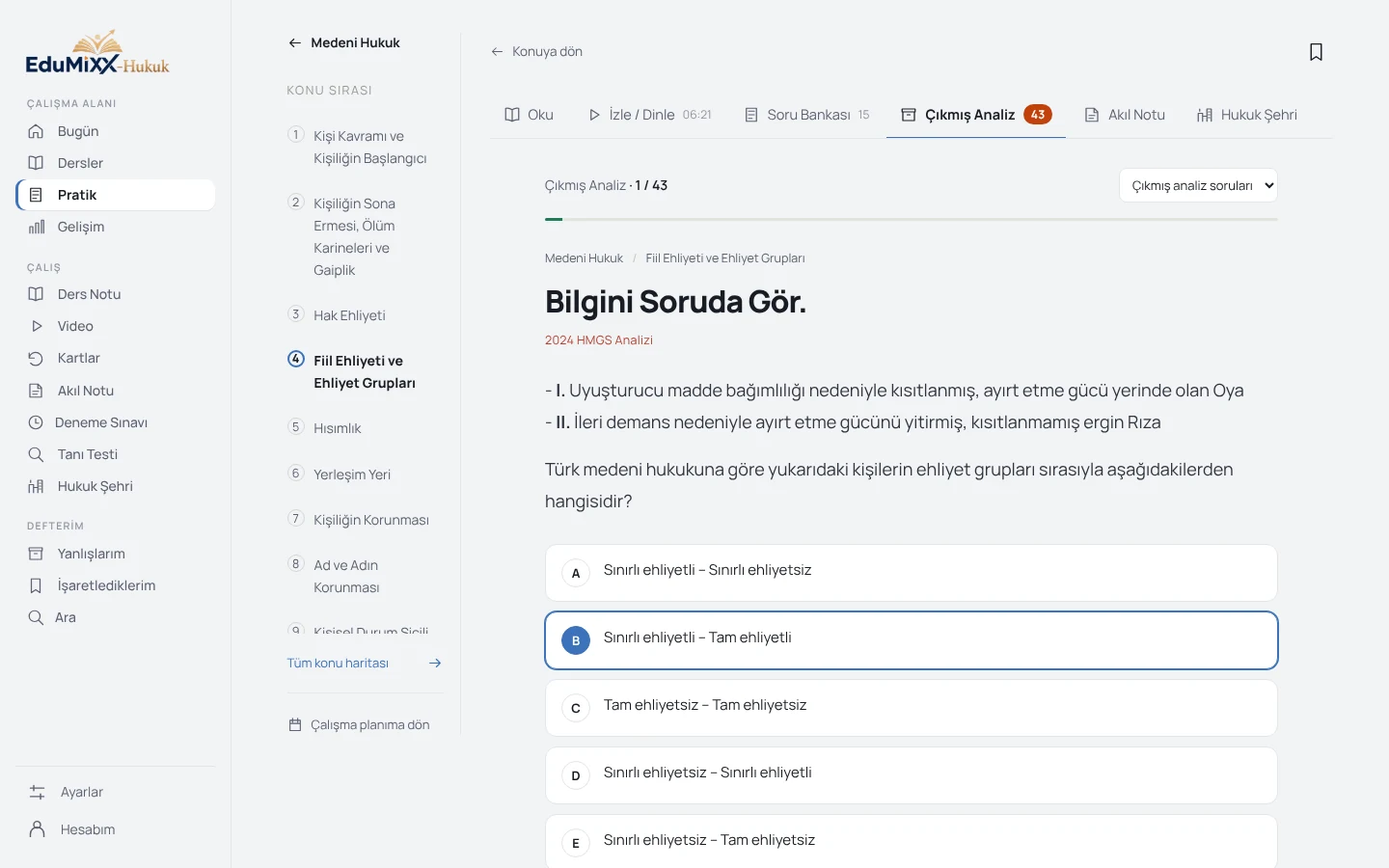Expand Tüm konu haritası arrow
1389x868 pixels.
pos(435,663)
